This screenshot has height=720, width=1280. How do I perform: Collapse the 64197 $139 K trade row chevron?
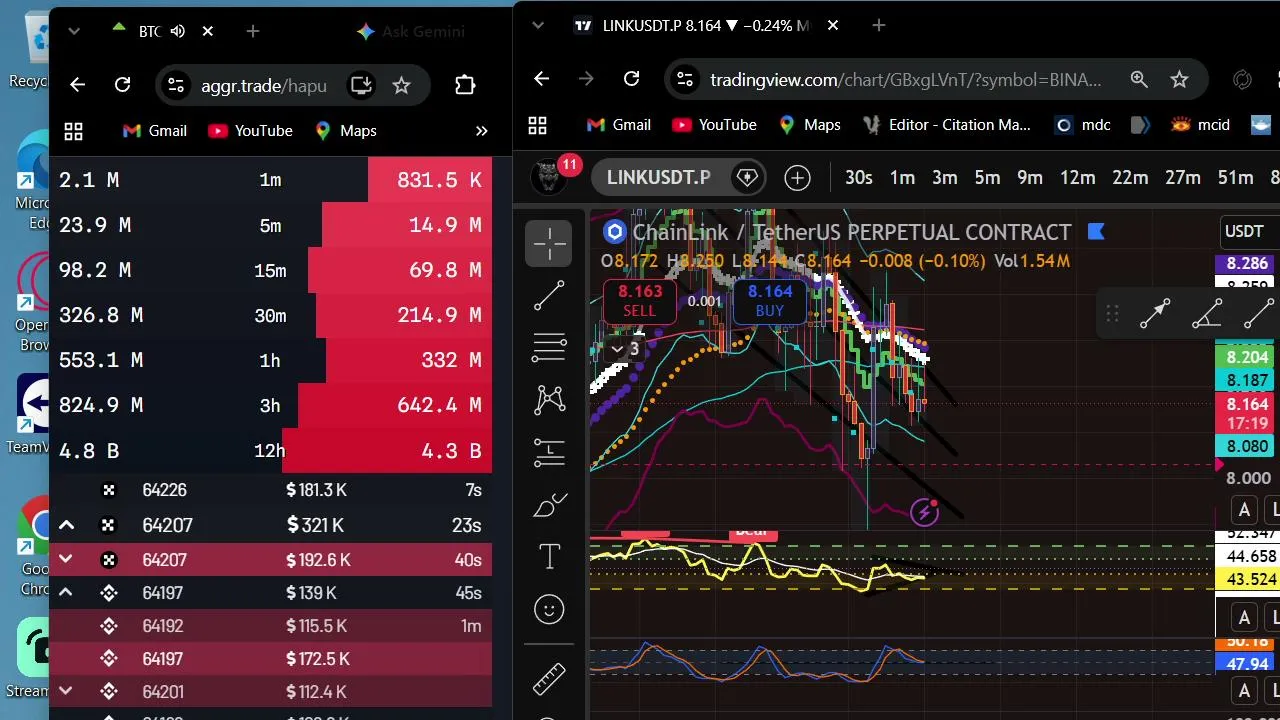(x=66, y=593)
